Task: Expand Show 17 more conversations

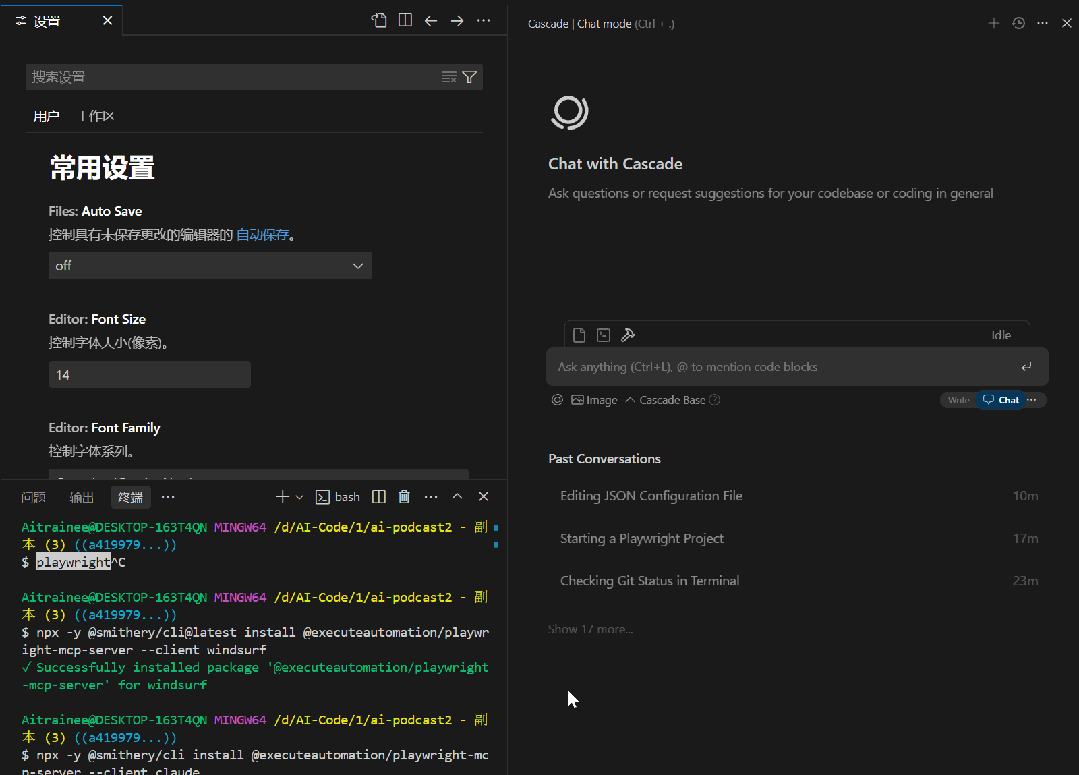Action: (590, 629)
